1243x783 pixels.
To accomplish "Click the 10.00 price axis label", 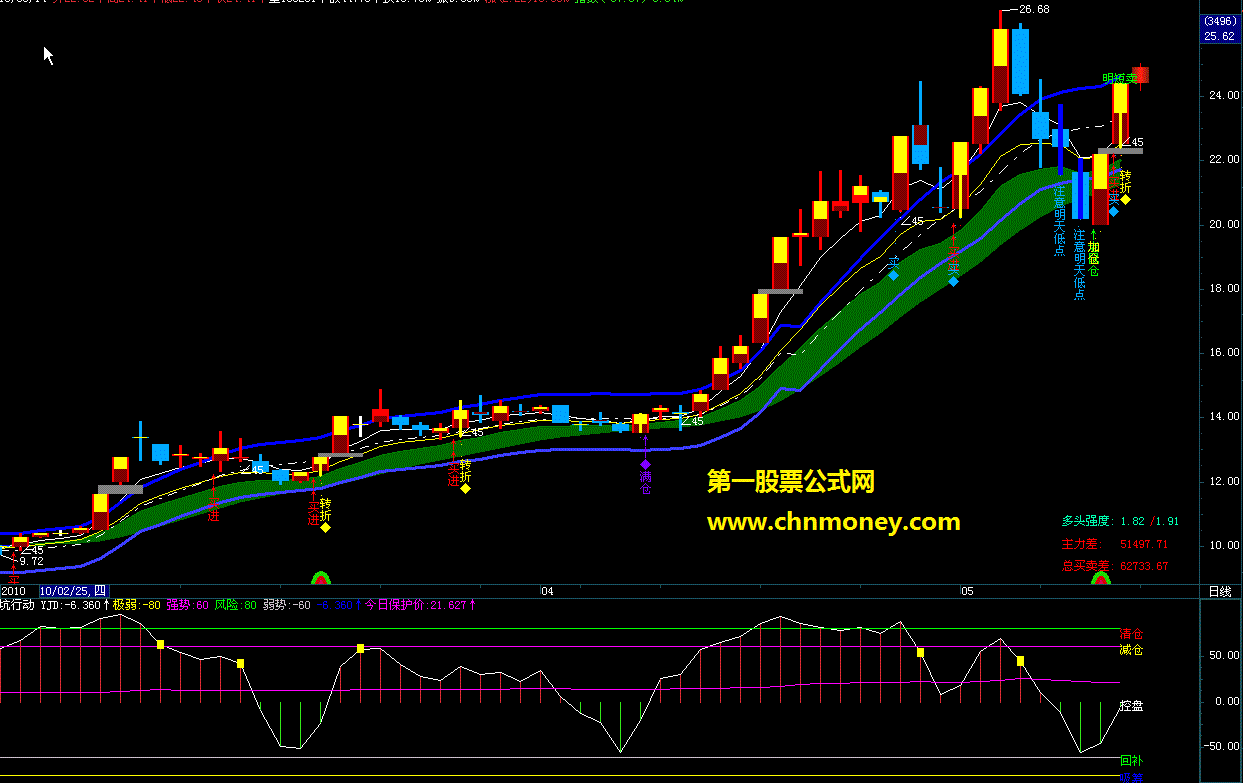I will tap(1222, 546).
